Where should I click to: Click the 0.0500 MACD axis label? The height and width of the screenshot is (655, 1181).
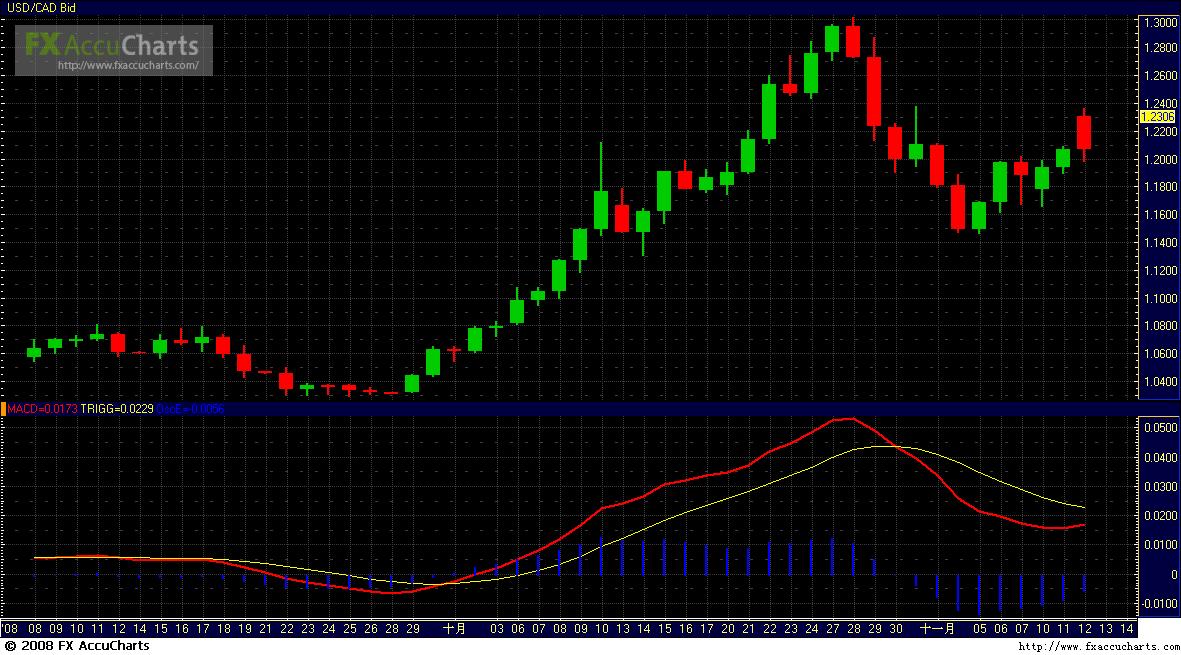(x=1160, y=428)
